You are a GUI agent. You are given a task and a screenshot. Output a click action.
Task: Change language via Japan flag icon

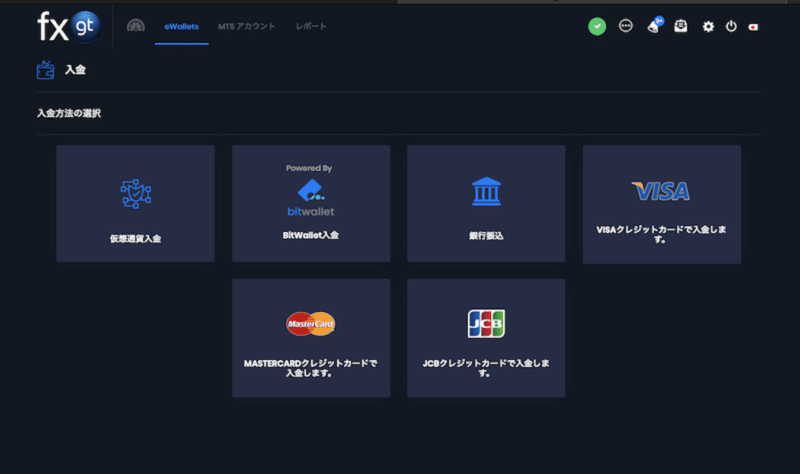753,27
